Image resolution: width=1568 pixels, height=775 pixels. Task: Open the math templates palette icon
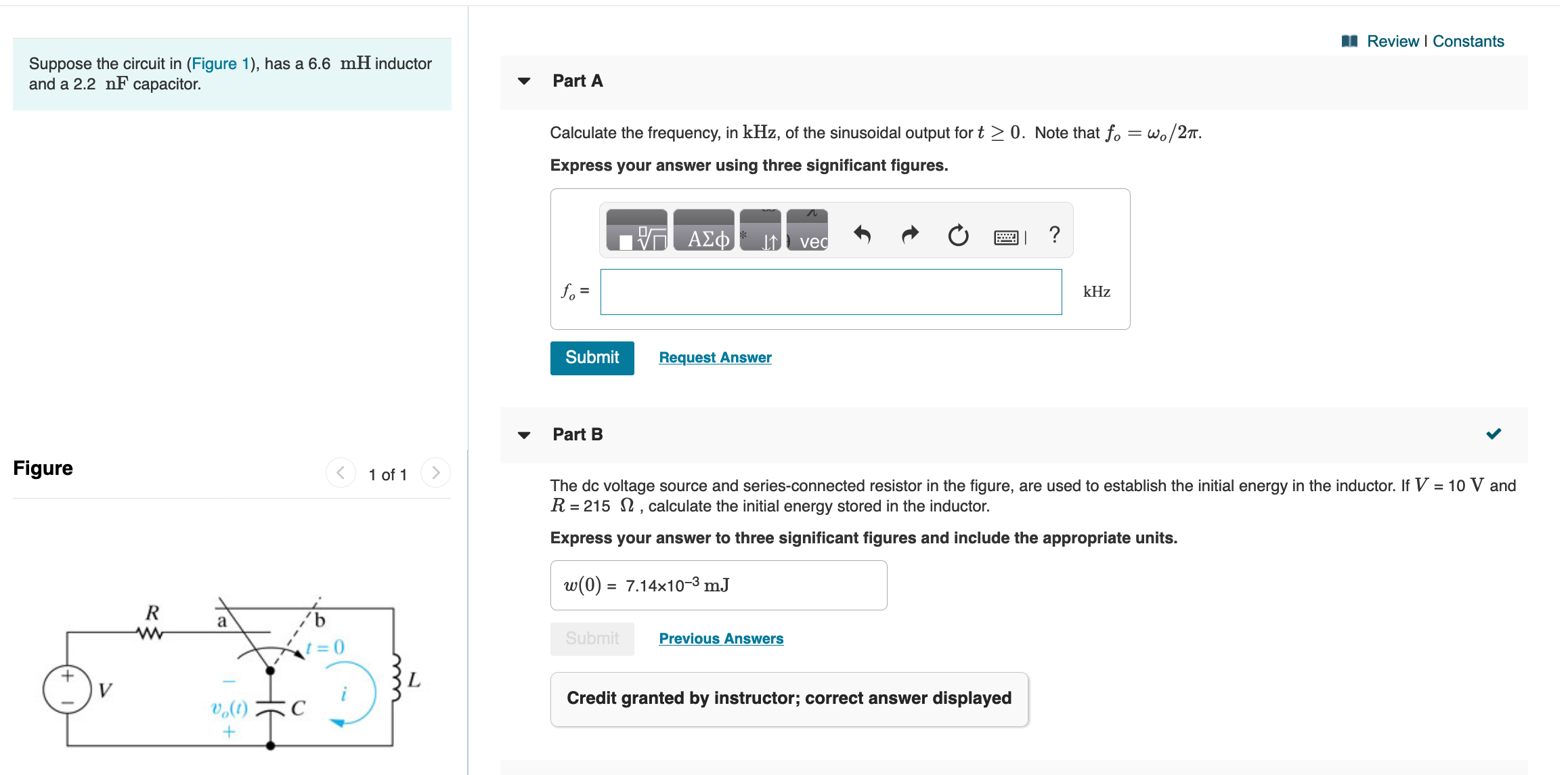pyautogui.click(x=637, y=231)
